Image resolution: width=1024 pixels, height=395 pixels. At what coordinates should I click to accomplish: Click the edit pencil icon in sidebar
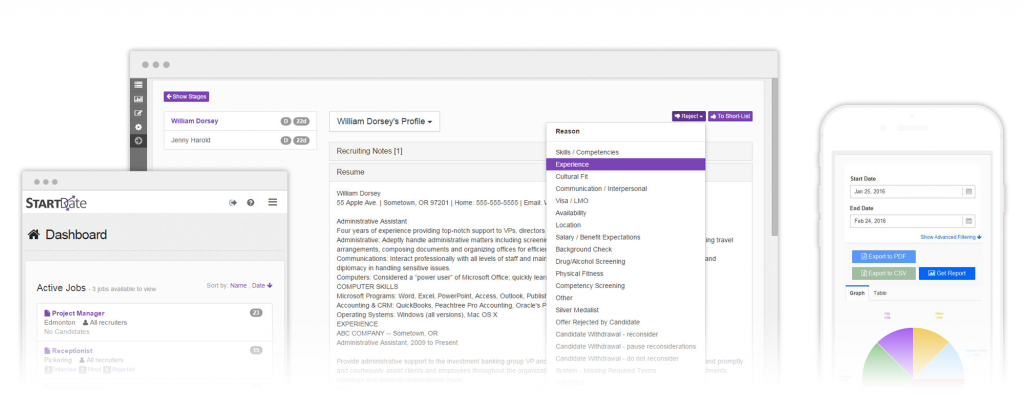coord(138,113)
